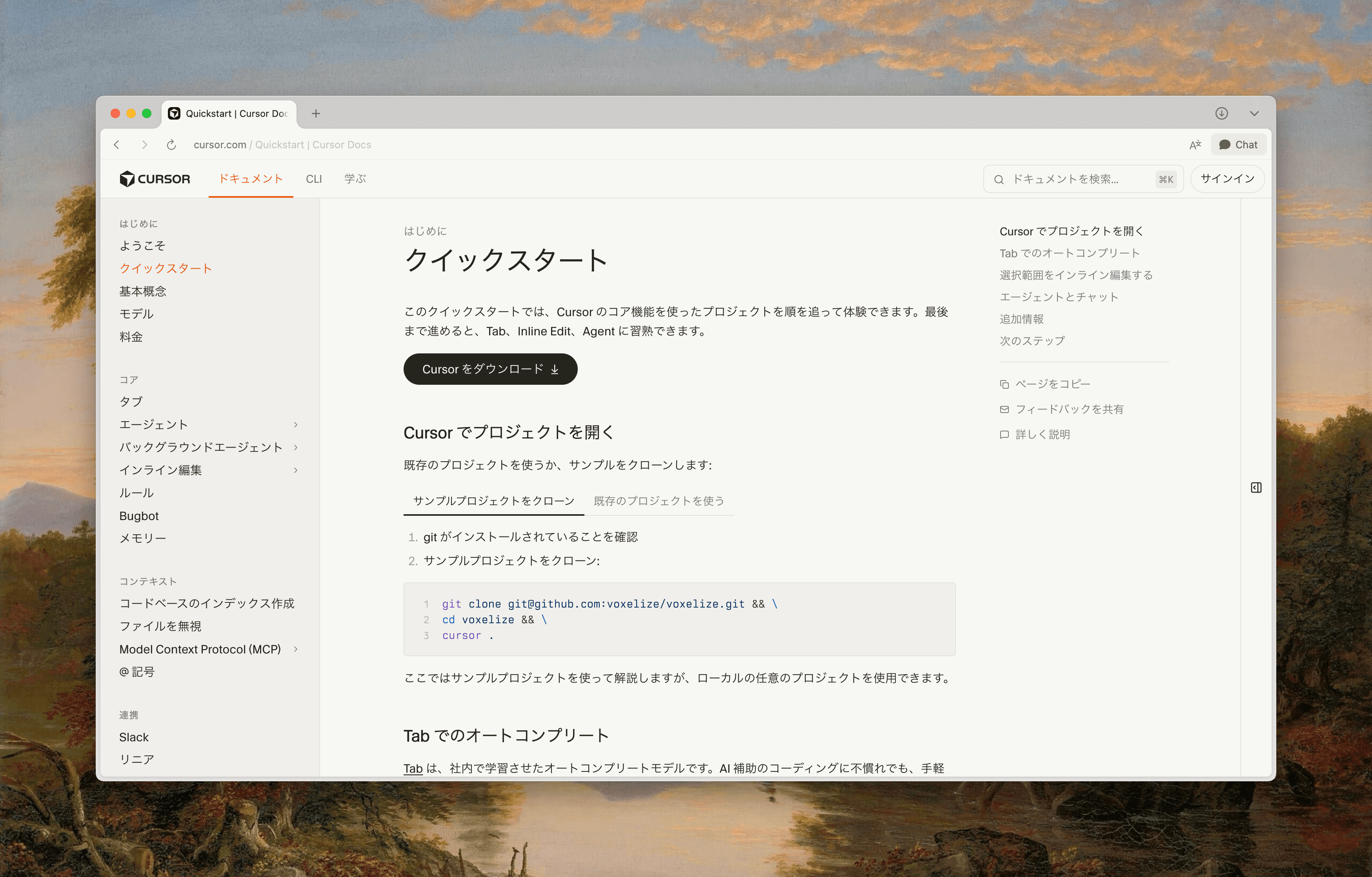Click the Cursor をダウンロード button
The width and height of the screenshot is (1372, 877).
[490, 369]
